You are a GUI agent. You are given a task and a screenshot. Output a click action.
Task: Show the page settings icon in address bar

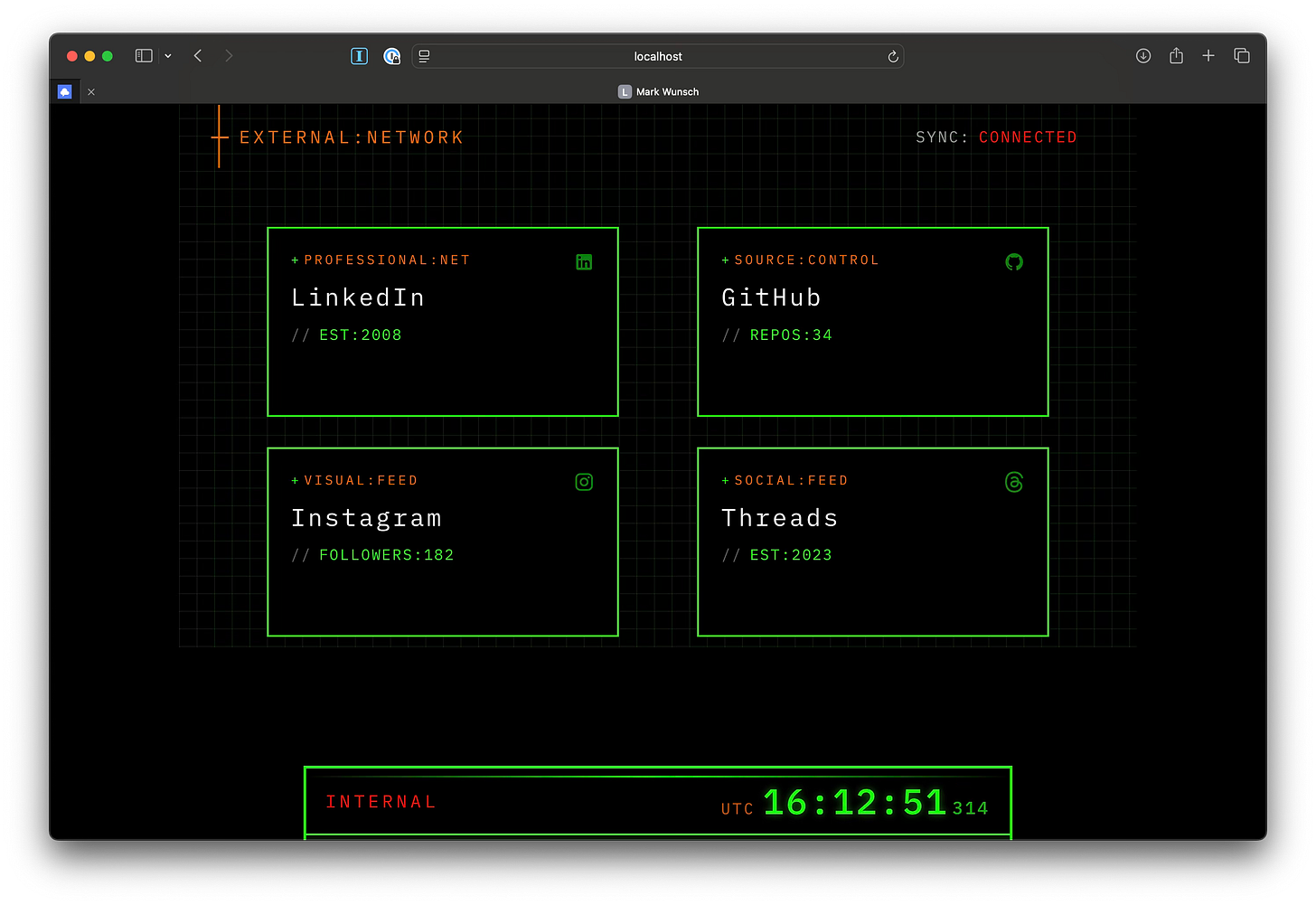click(x=424, y=56)
